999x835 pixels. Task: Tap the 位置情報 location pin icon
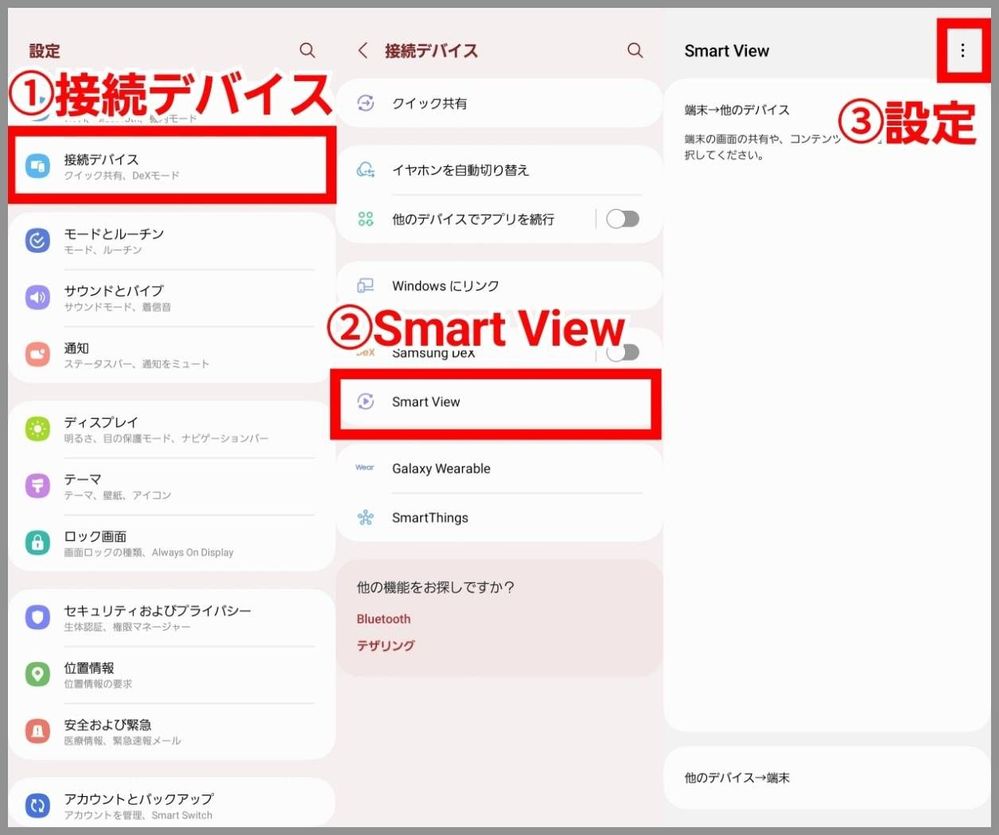tap(38, 674)
